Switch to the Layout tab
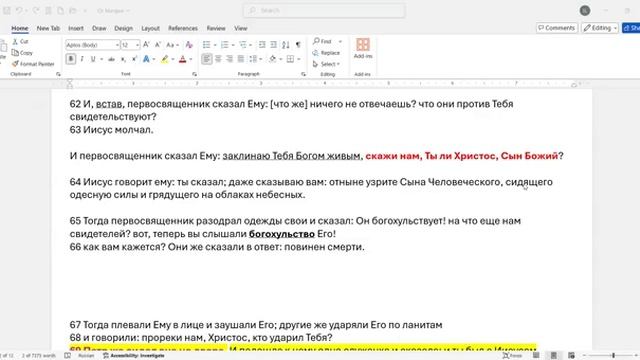 coord(150,28)
